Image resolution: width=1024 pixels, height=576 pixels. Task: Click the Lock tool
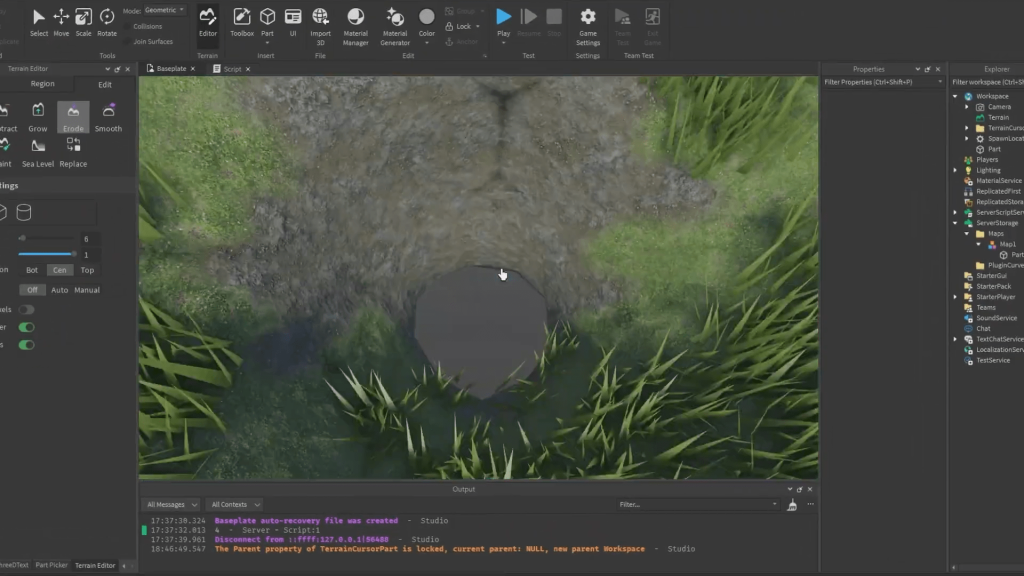pyautogui.click(x=462, y=26)
